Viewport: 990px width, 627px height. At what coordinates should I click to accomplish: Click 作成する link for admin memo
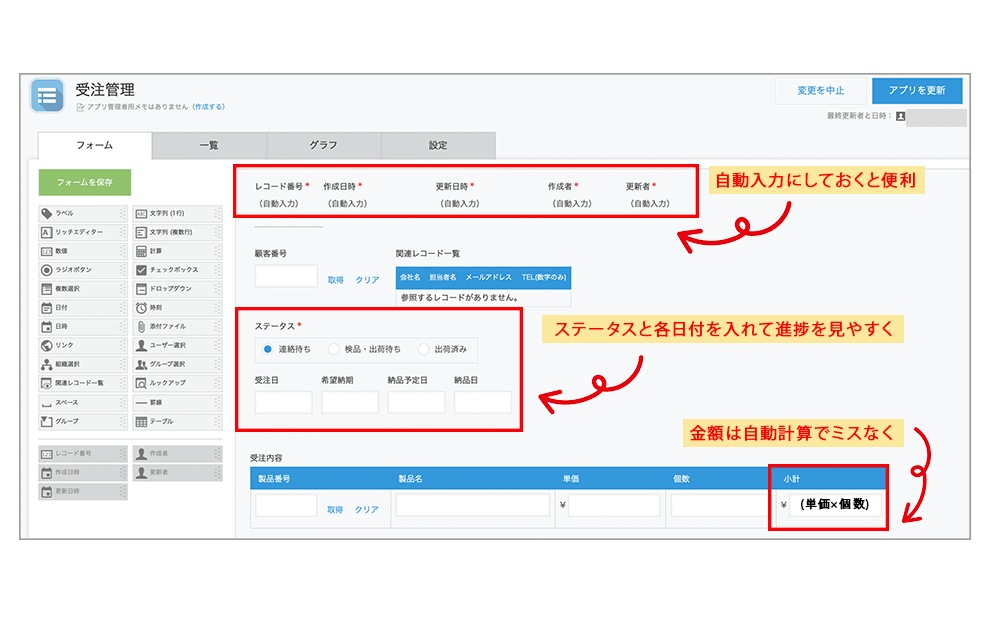click(x=209, y=107)
